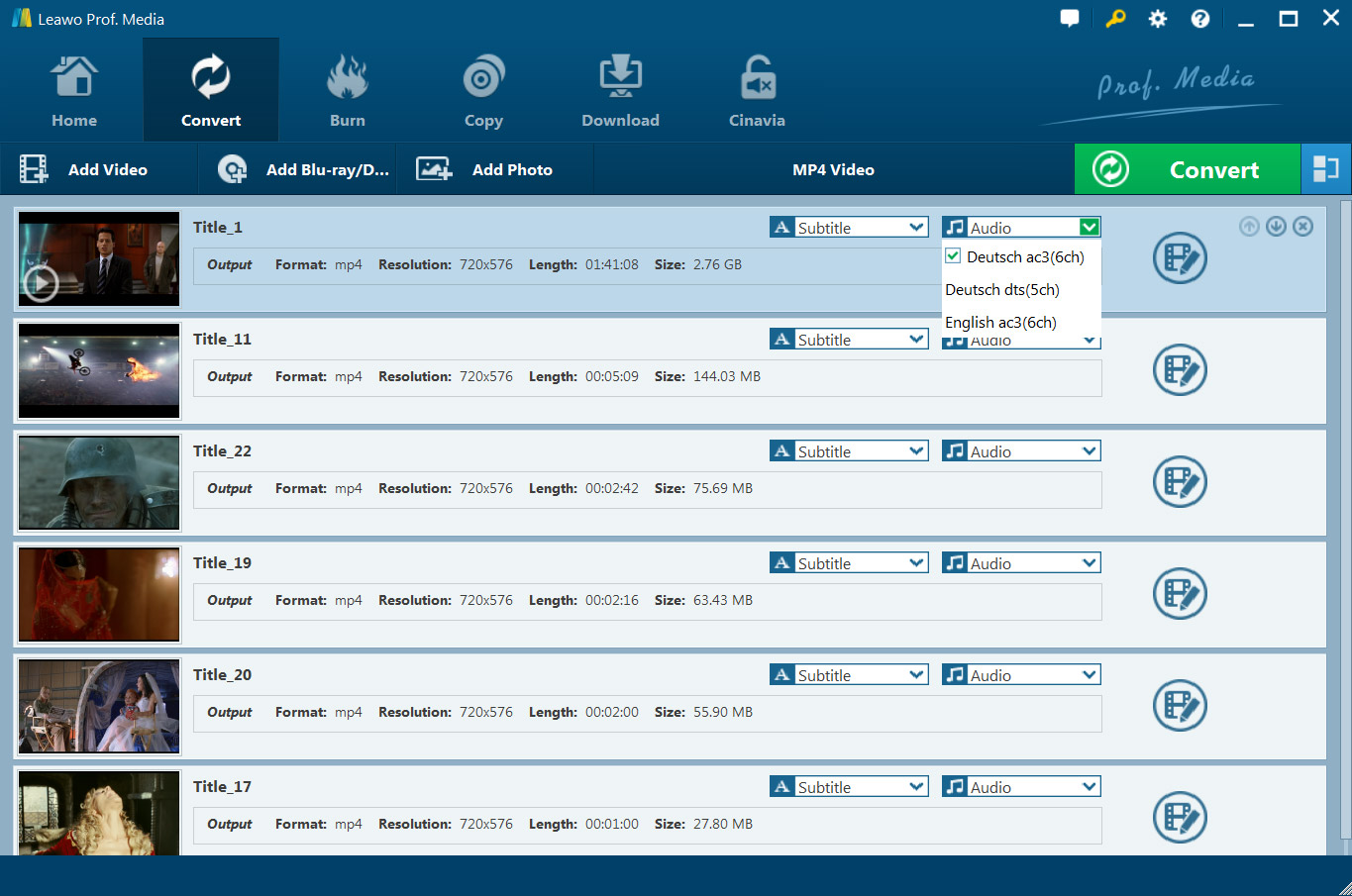The image size is (1352, 896).
Task: Open the video editor for Title_19
Action: tap(1180, 594)
